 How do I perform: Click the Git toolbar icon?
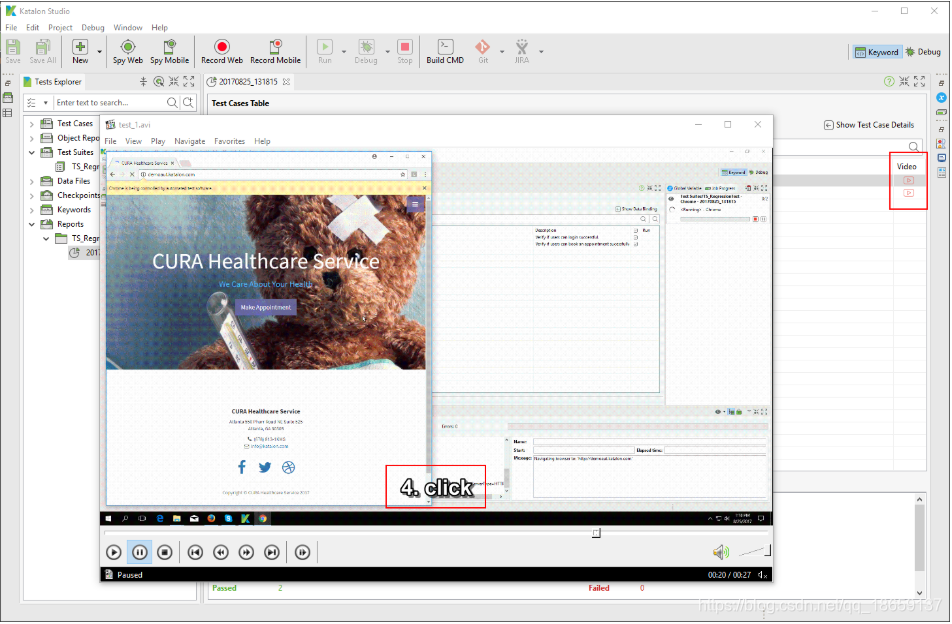coord(483,51)
